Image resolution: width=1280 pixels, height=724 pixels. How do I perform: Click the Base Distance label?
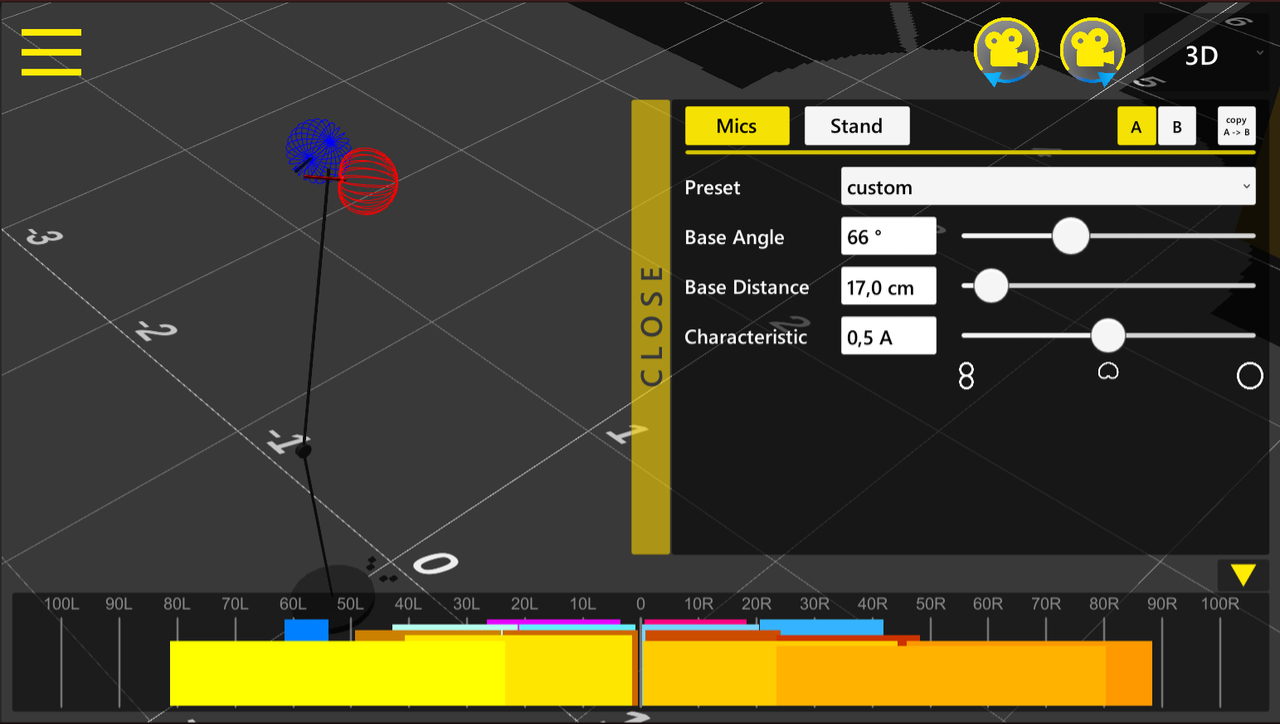[x=747, y=288]
